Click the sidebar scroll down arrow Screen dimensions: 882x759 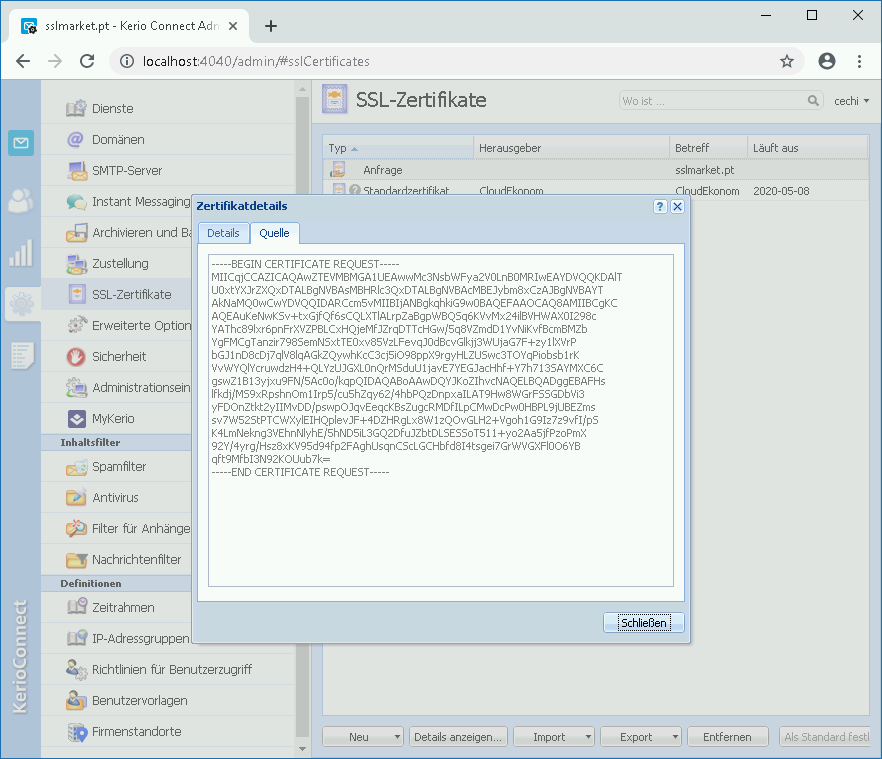303,749
